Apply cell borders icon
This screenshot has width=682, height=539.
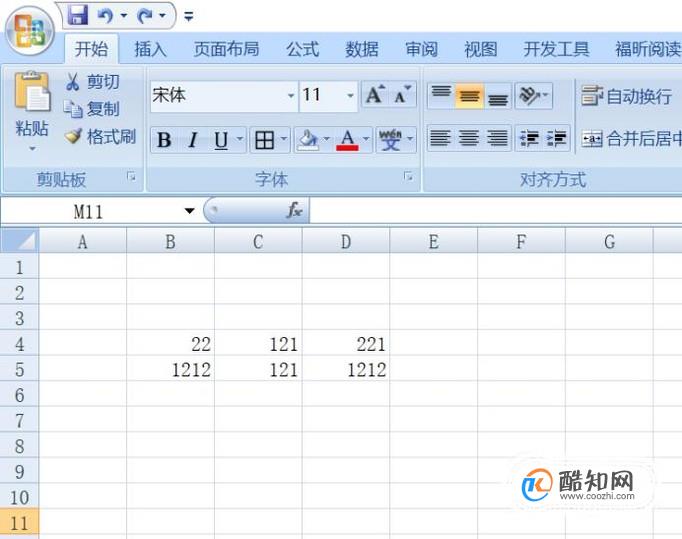pos(264,140)
